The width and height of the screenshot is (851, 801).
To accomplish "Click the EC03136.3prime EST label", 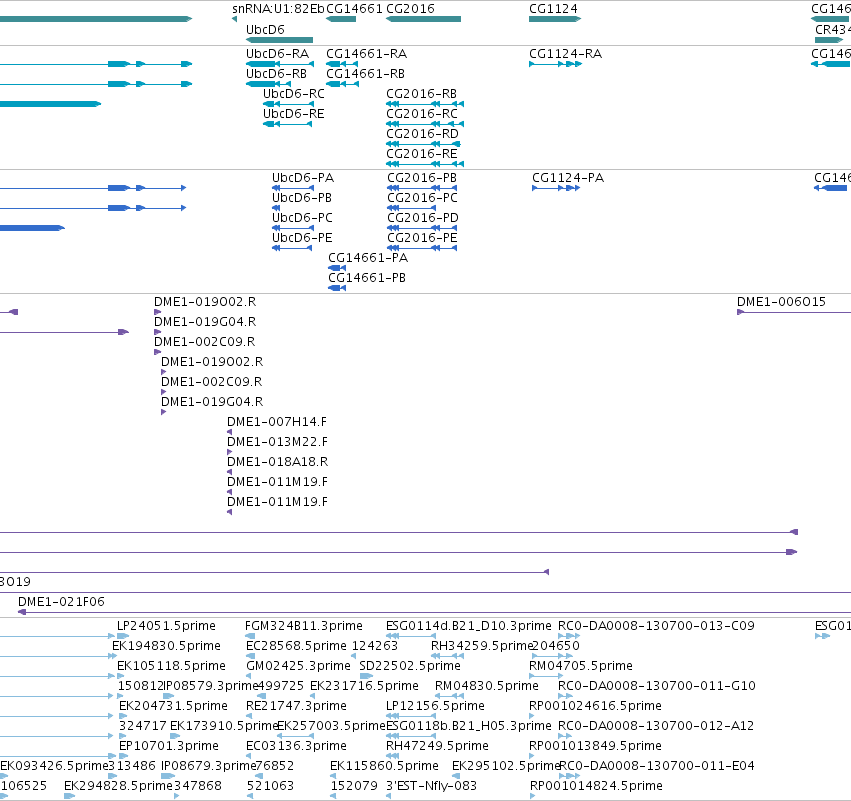I will (x=296, y=746).
